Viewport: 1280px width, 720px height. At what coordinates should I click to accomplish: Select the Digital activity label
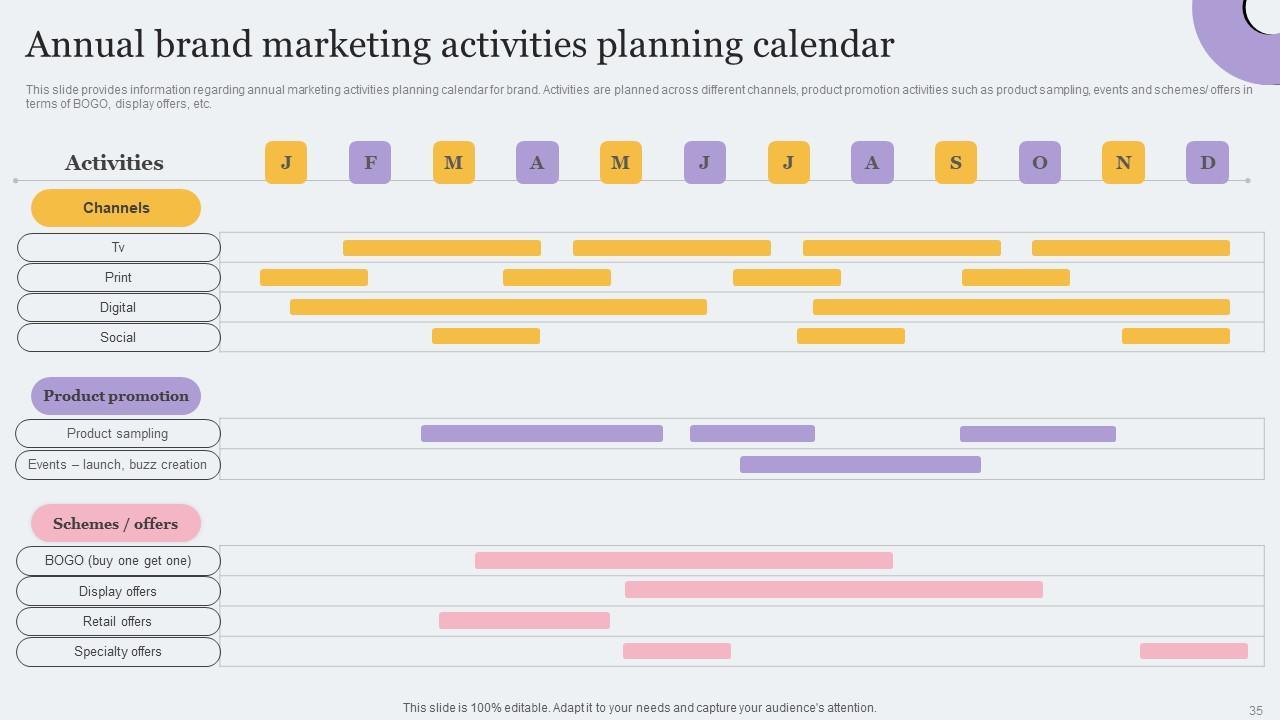pos(118,307)
